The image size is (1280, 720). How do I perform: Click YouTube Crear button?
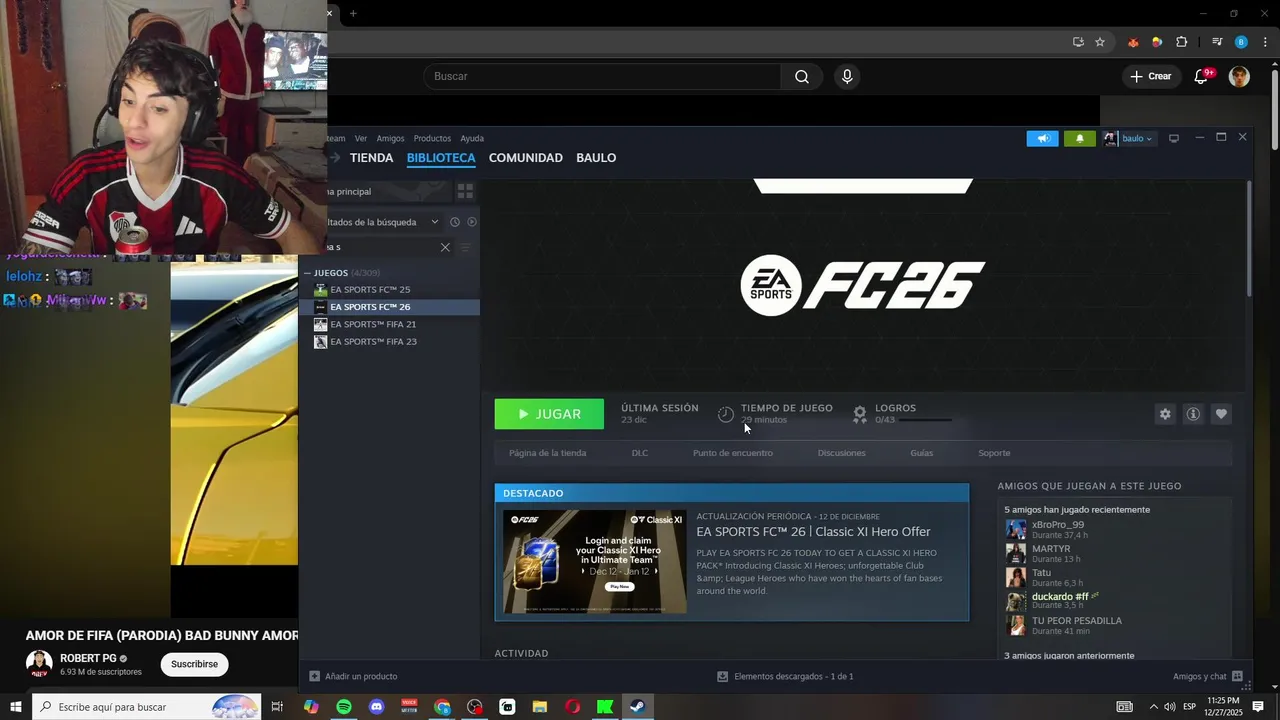click(x=1150, y=77)
